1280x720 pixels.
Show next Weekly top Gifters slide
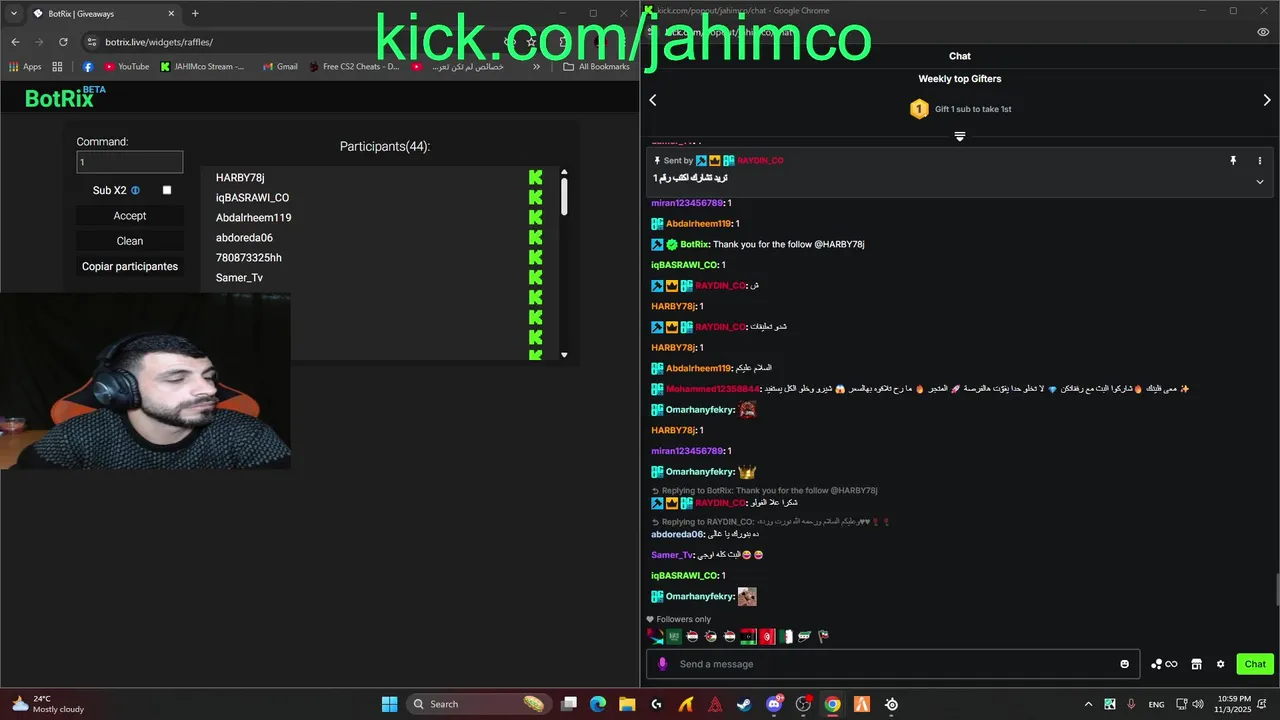click(1267, 100)
